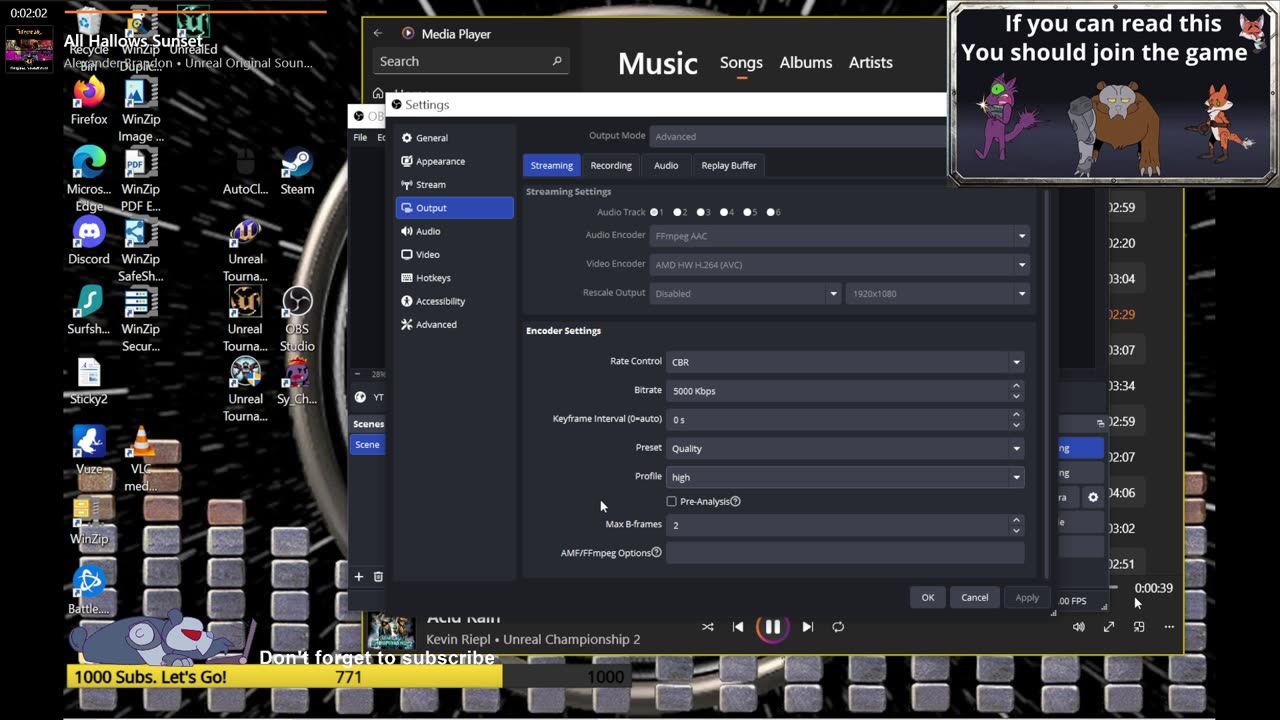Click the Media Player search box
1280x720 pixels.
pos(470,61)
